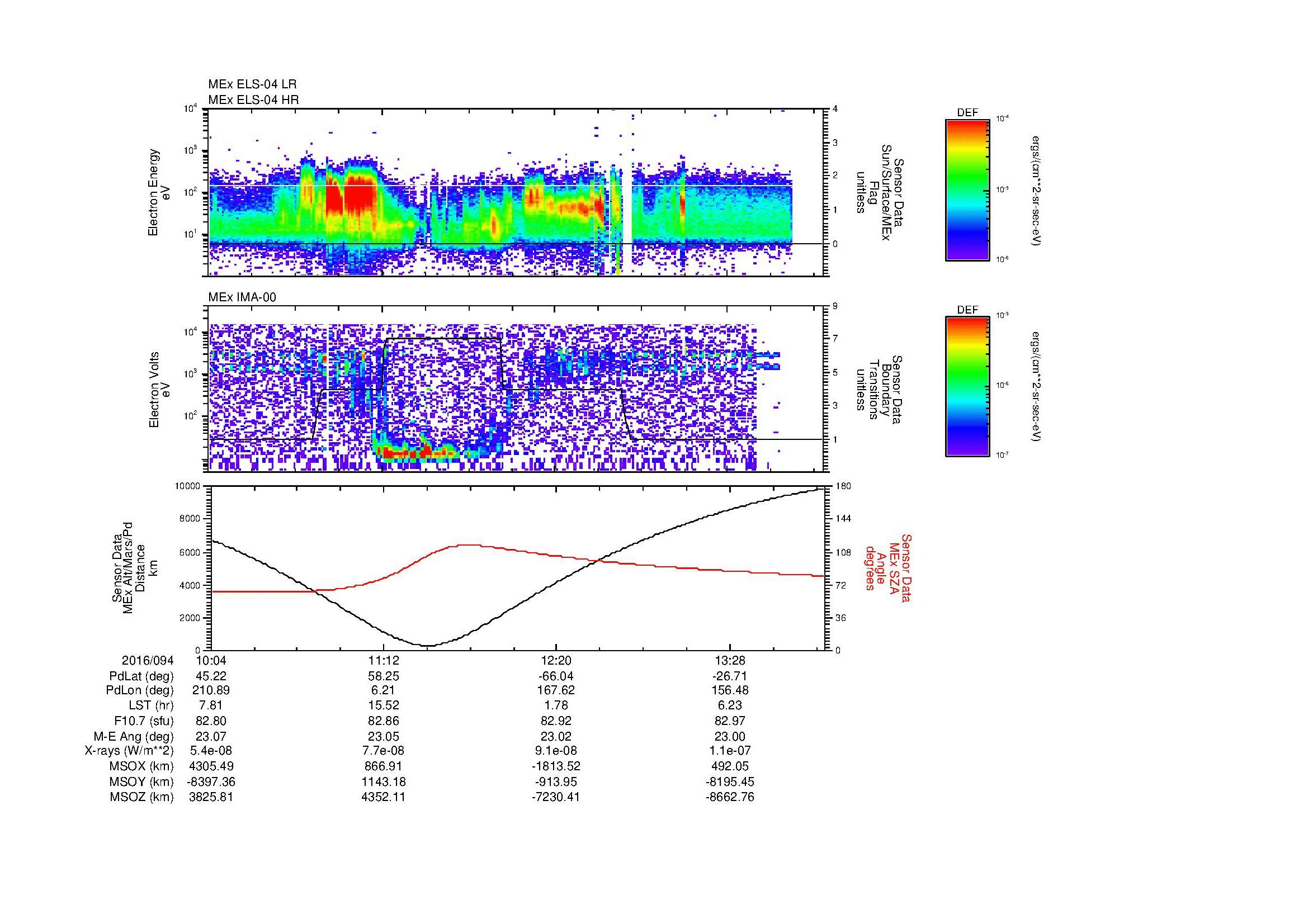
Task: Click lower colorbar ergs units label
Action: pos(1036,387)
